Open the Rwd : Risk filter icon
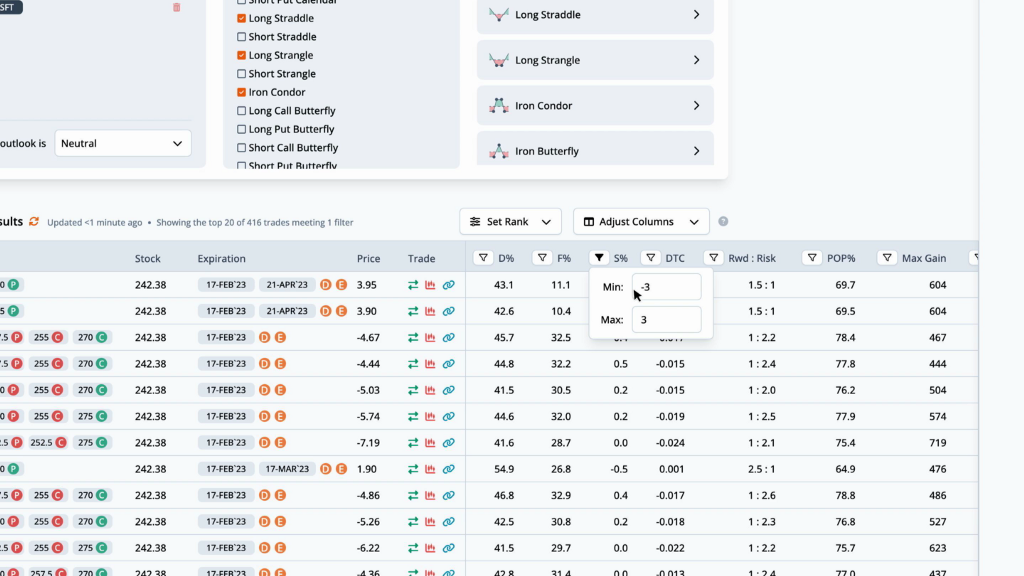The width and height of the screenshot is (1024, 576). click(714, 258)
